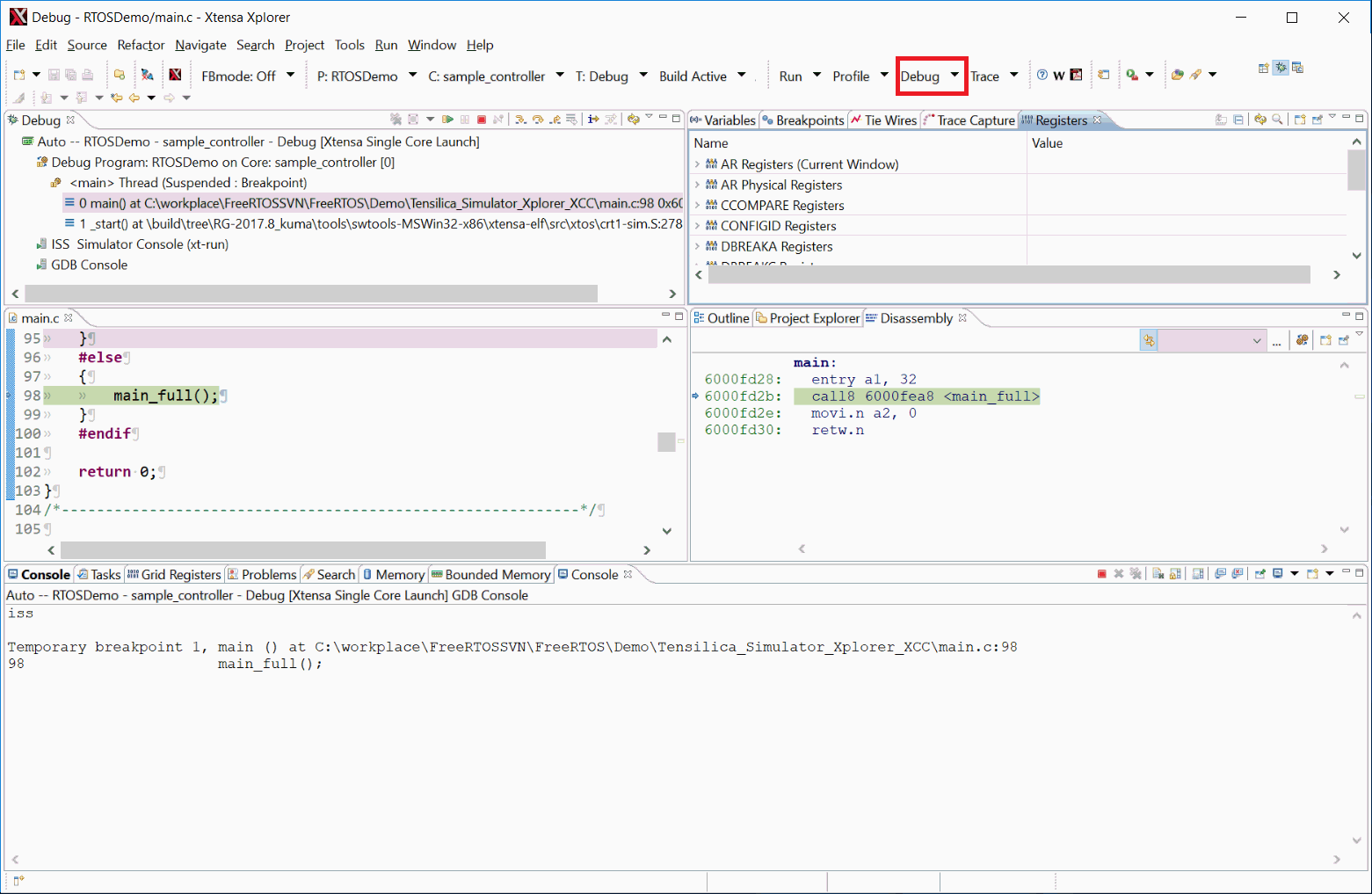Click the Run toolbar button
The width and height of the screenshot is (1372, 894).
pyautogui.click(x=790, y=76)
